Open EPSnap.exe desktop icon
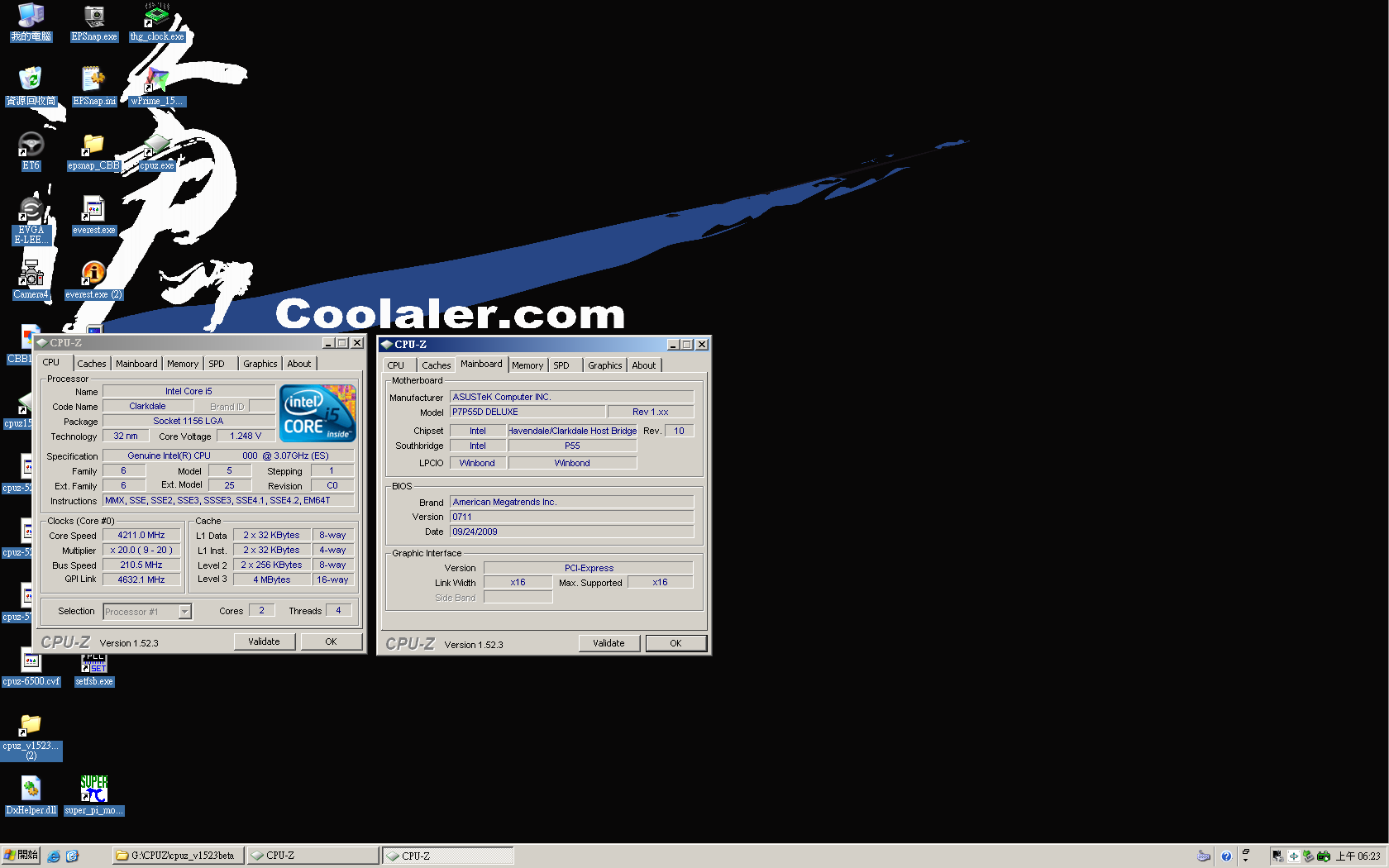The height and width of the screenshot is (868, 1389). pos(94,22)
